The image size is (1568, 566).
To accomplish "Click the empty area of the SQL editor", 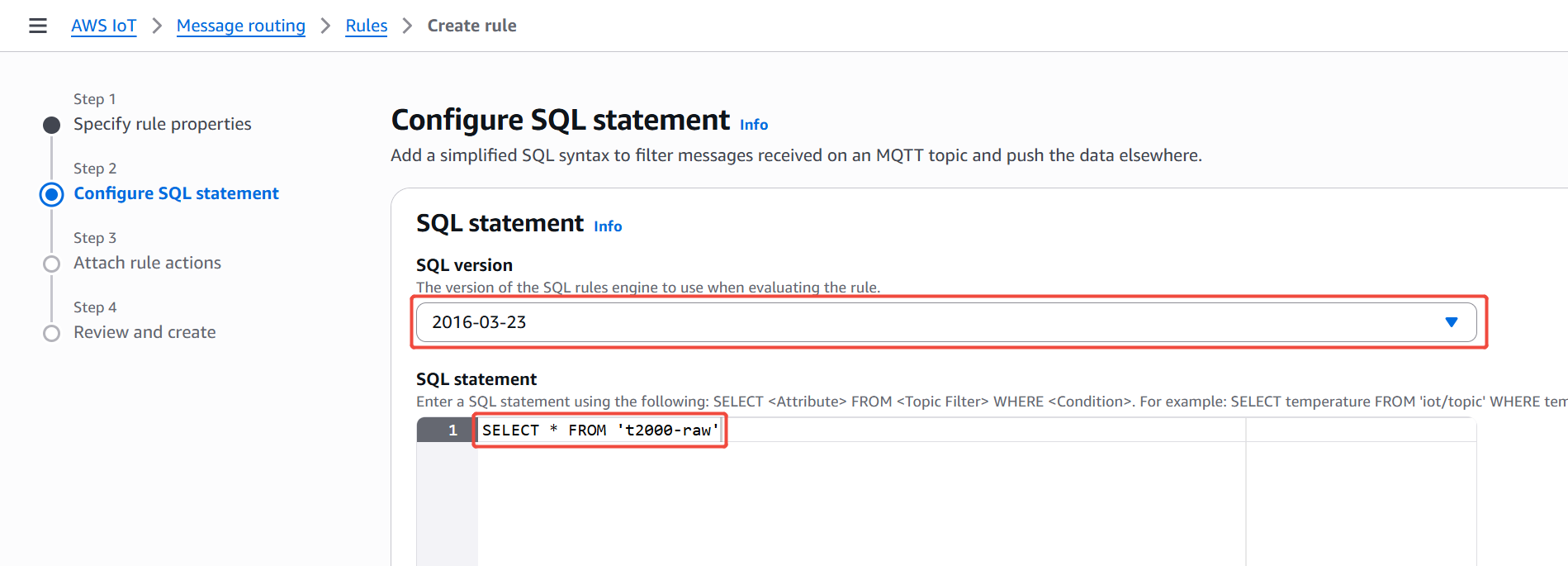I will [x=859, y=504].
